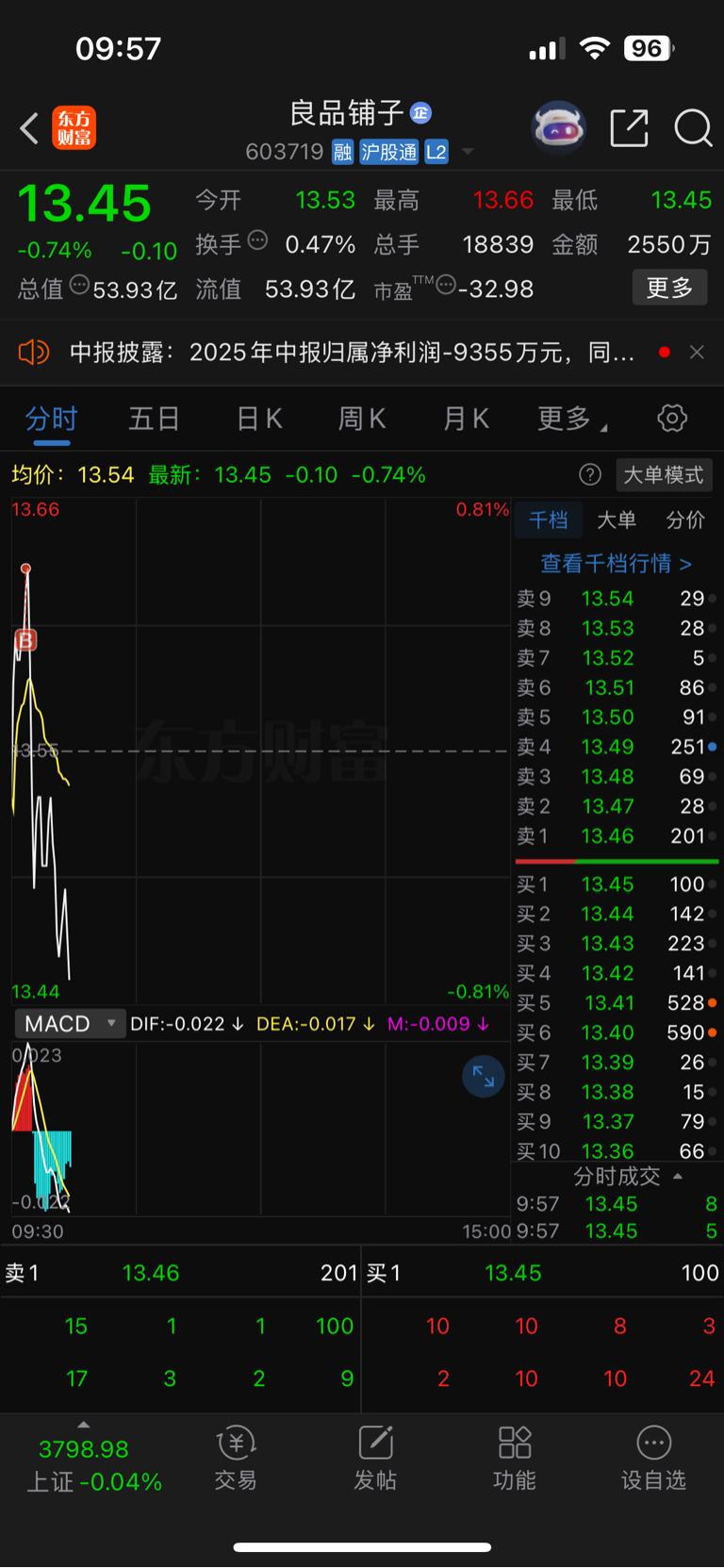Open 发帖 post button
The image size is (724, 1568).
coord(375,1458)
